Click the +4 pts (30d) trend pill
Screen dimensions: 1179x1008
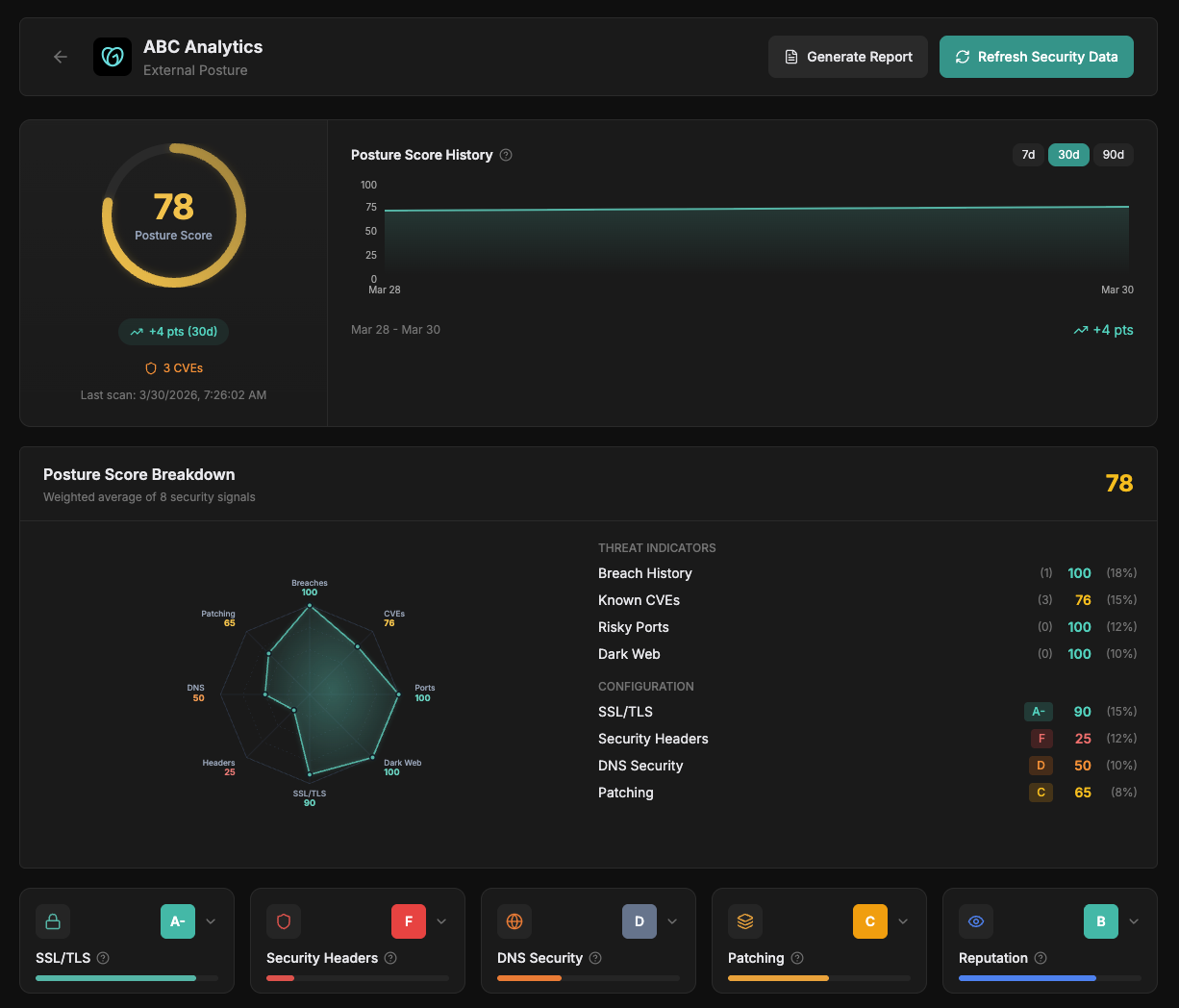(x=174, y=332)
